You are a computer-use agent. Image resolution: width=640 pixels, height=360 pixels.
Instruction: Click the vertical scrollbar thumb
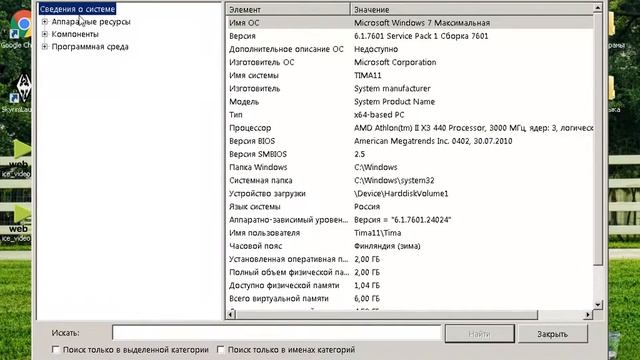[598, 139]
